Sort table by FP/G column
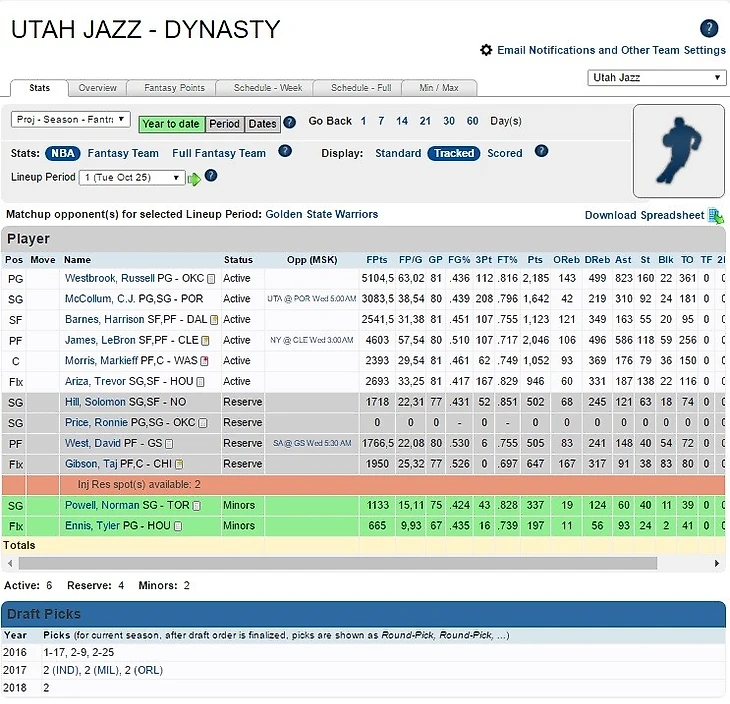 click(x=411, y=260)
